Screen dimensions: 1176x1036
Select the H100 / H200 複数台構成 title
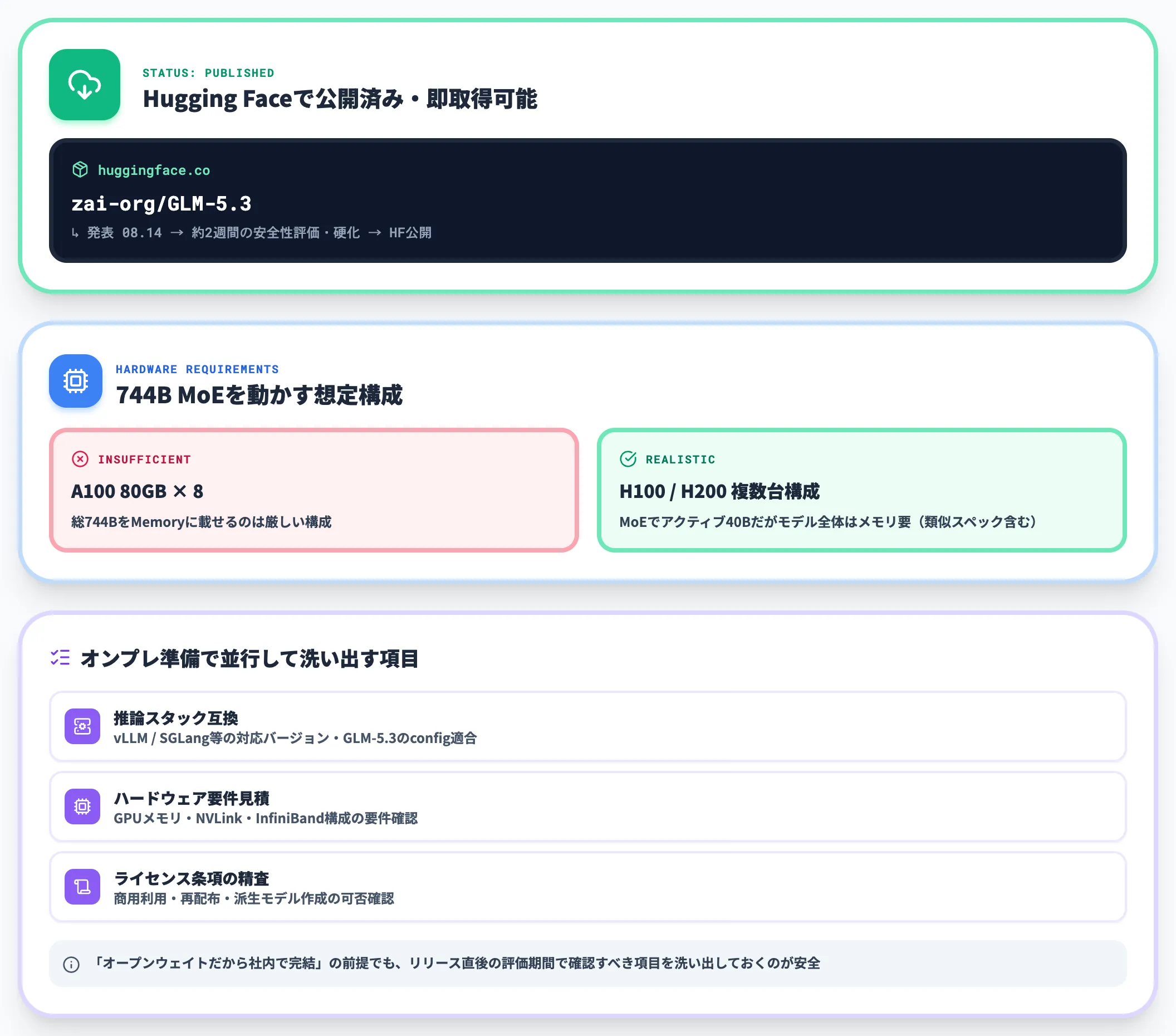click(x=719, y=491)
